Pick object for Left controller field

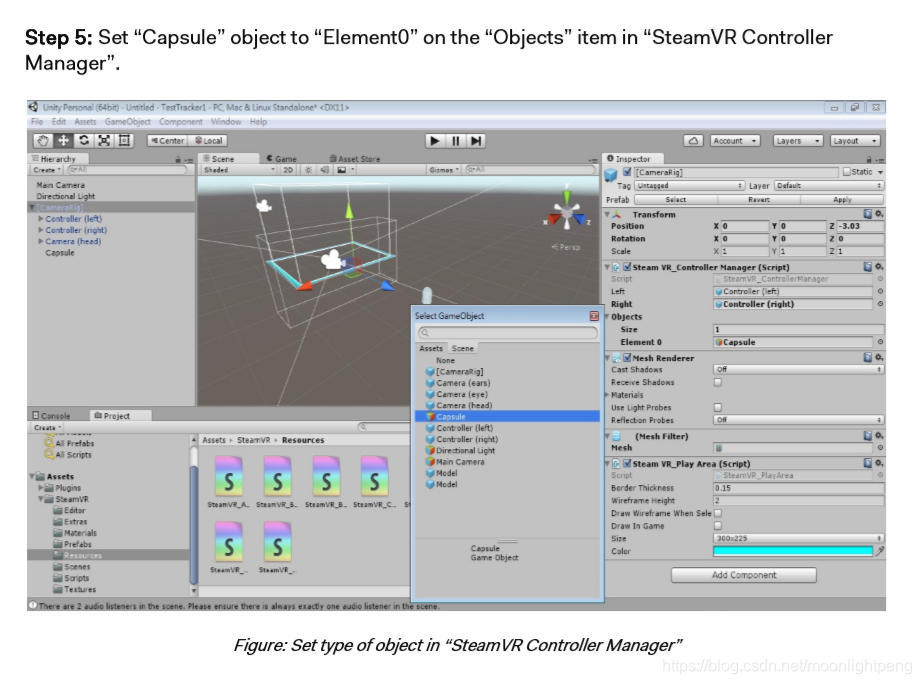880,291
